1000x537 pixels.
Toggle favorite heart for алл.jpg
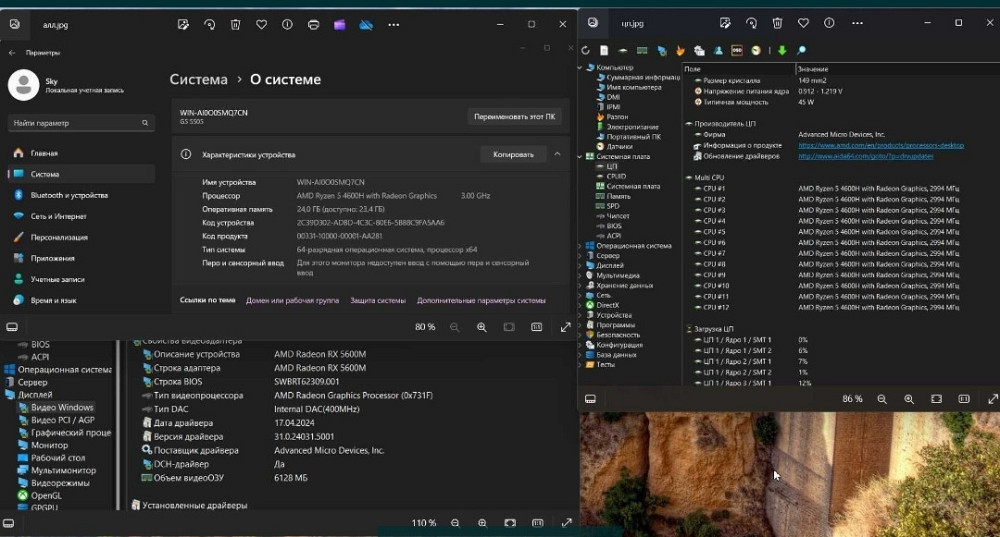(x=262, y=23)
